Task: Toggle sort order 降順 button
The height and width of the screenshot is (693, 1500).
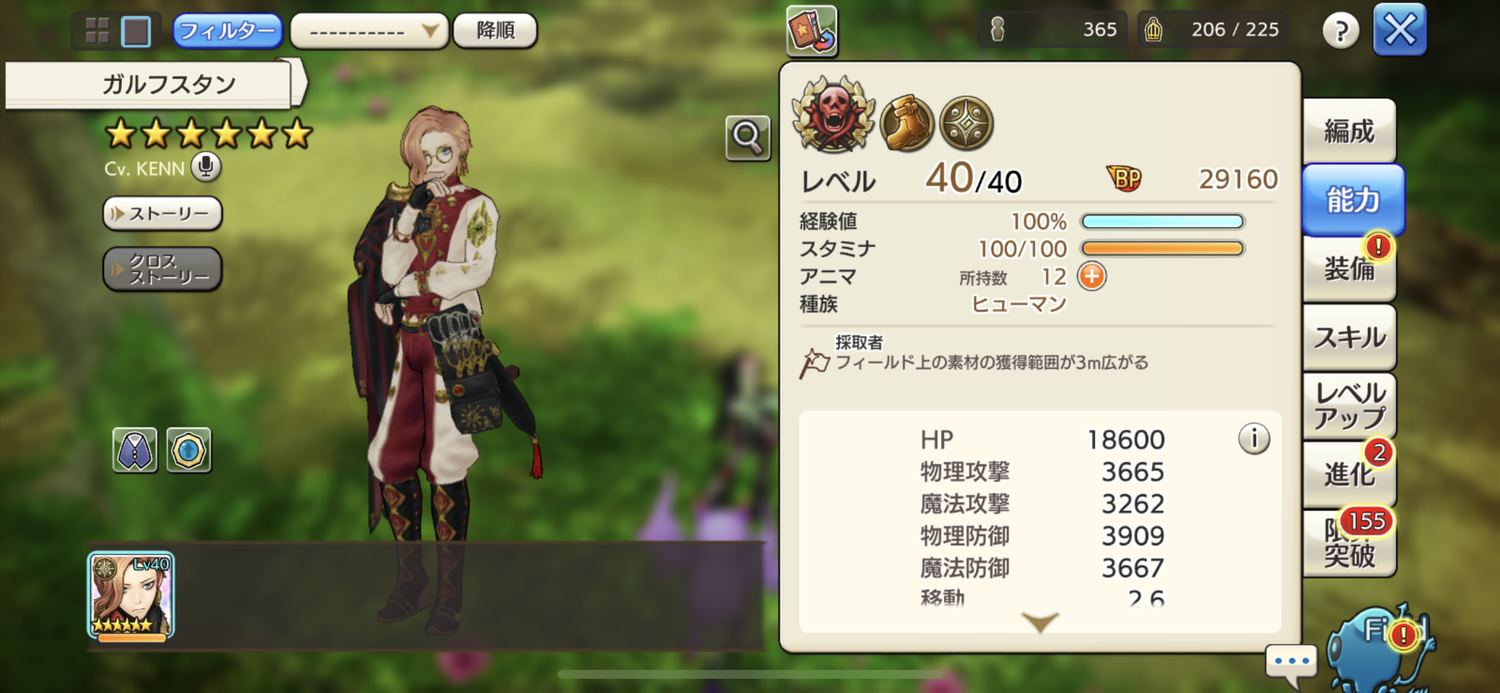Action: (x=495, y=31)
